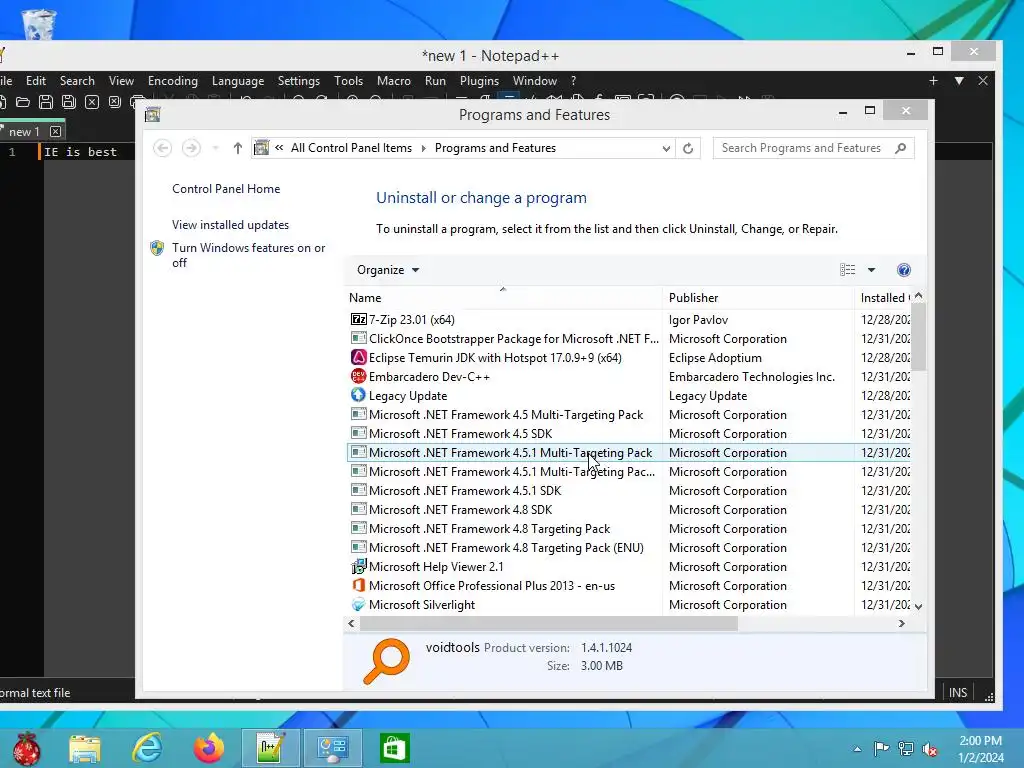This screenshot has width=1024, height=768.
Task: Click the Control Panel icon in the address bar
Action: click(261, 148)
